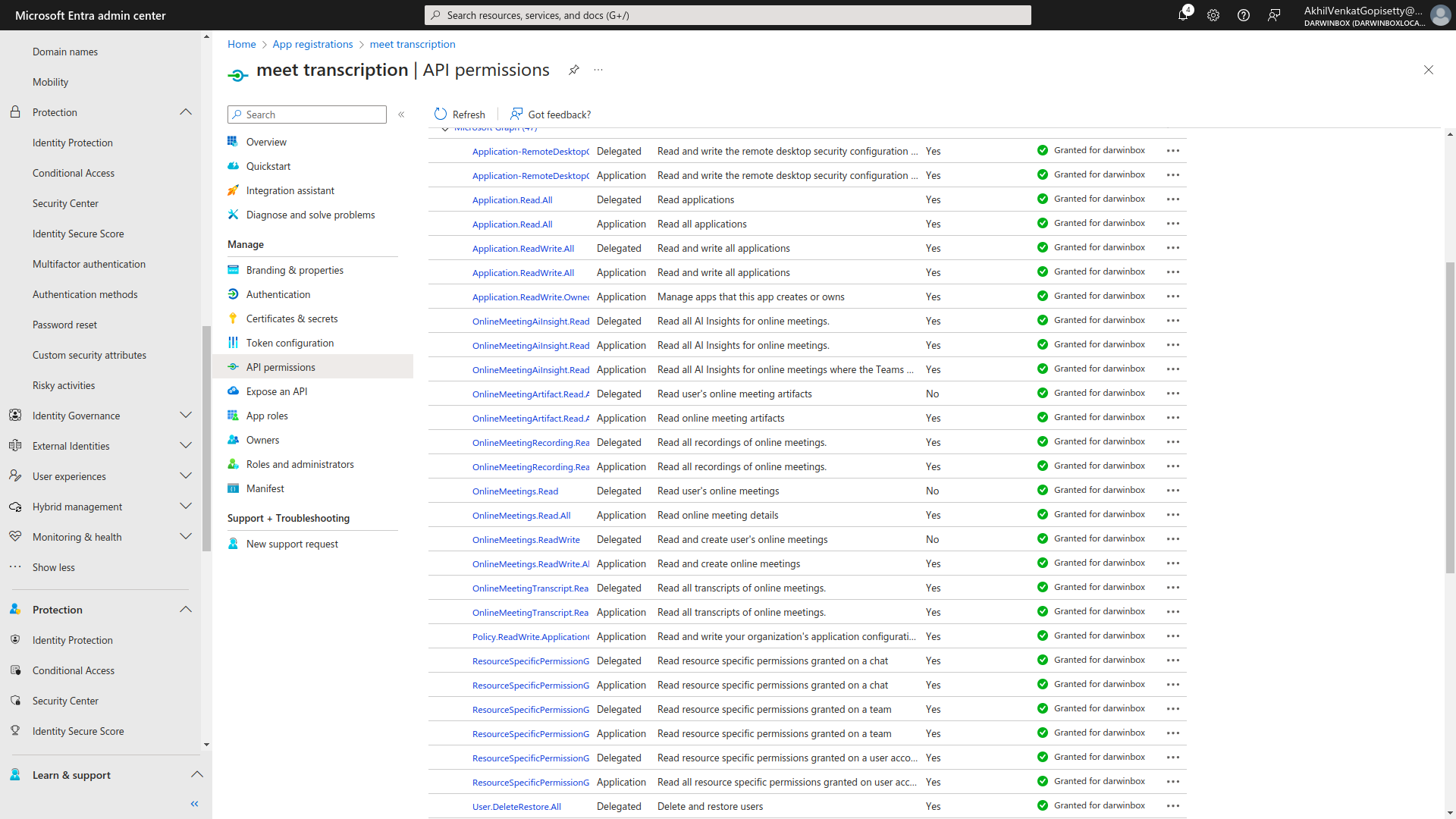Focus the app menu Search field
This screenshot has width=1456, height=819.
pyautogui.click(x=307, y=115)
